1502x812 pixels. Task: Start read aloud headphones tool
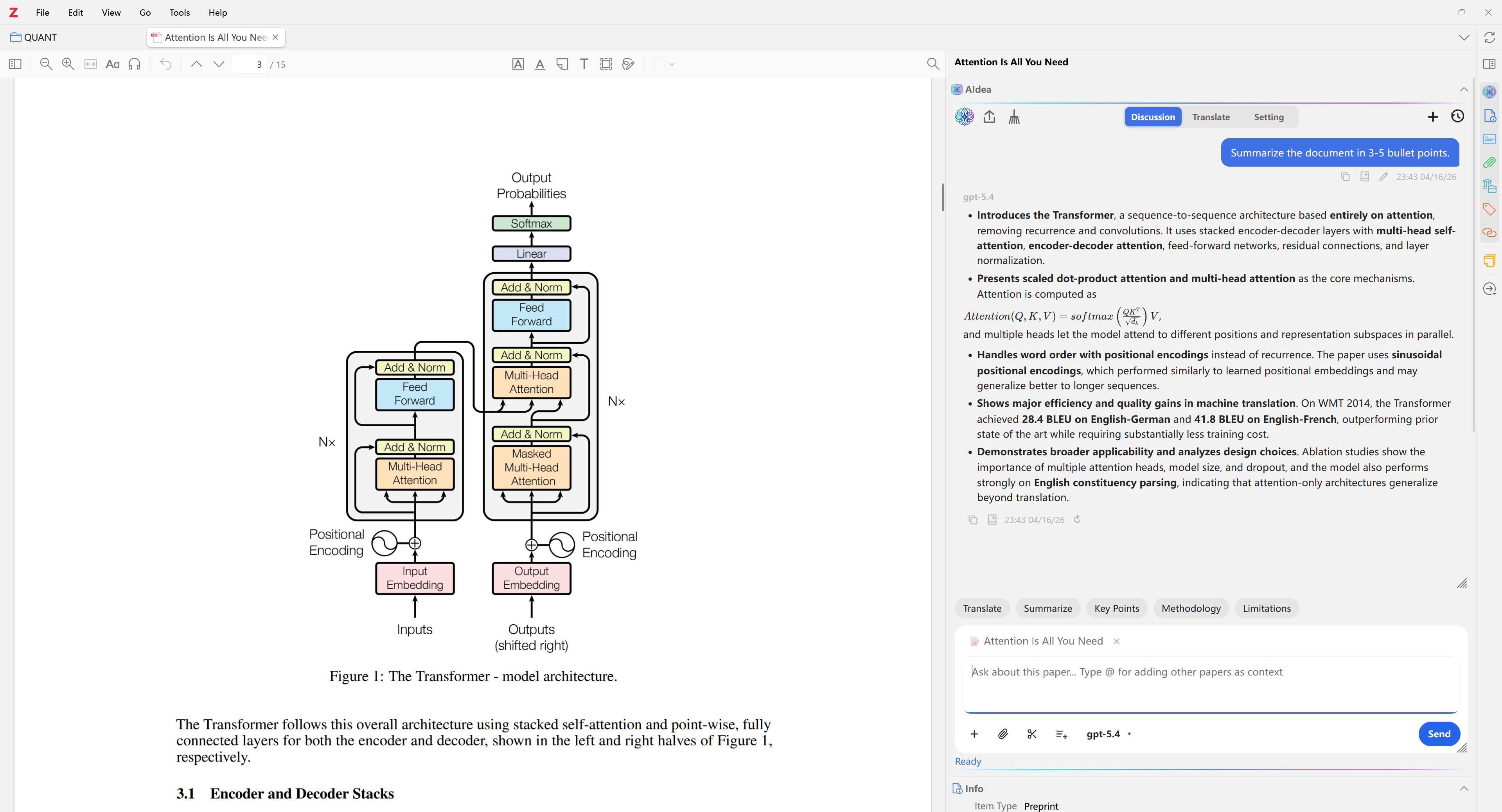tap(135, 64)
